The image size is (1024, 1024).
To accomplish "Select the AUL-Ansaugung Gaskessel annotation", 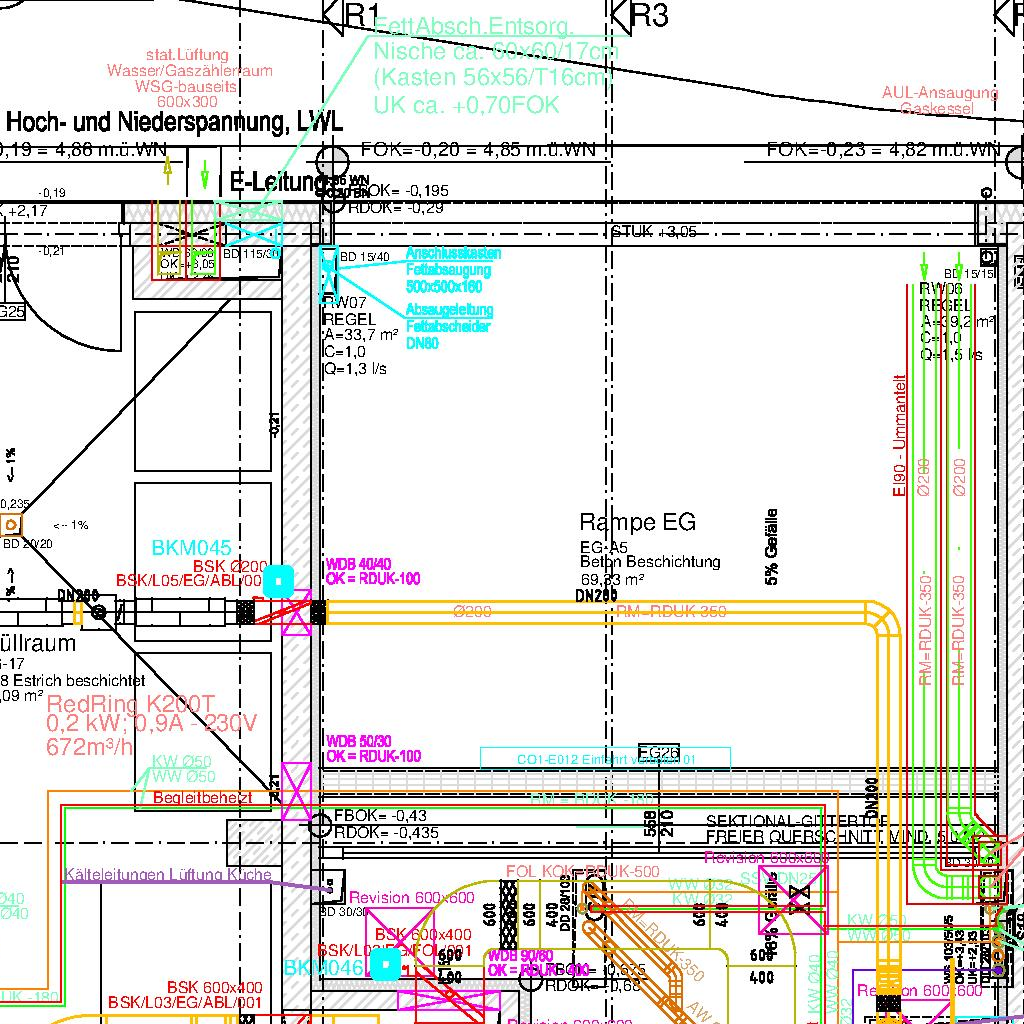I will coord(939,100).
